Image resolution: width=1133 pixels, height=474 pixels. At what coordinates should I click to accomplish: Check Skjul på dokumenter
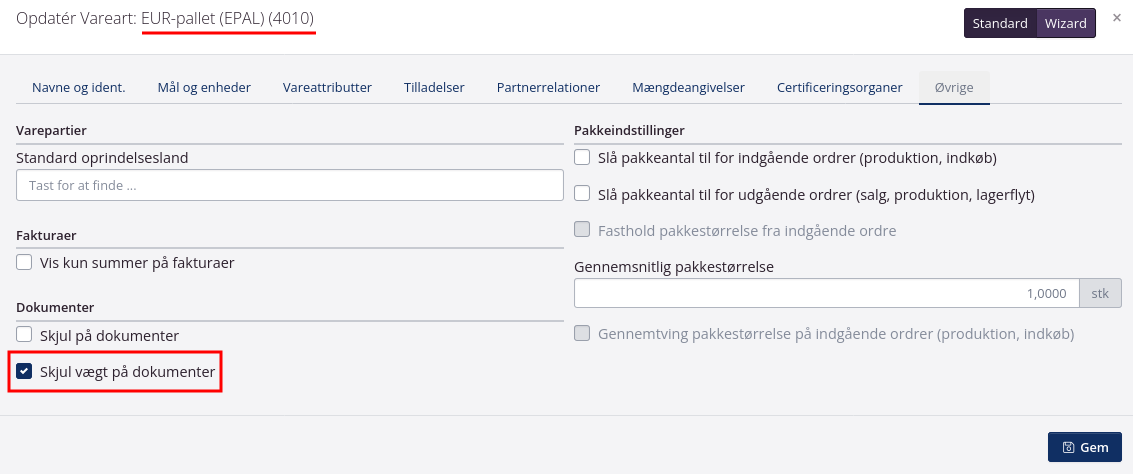click(x=25, y=335)
